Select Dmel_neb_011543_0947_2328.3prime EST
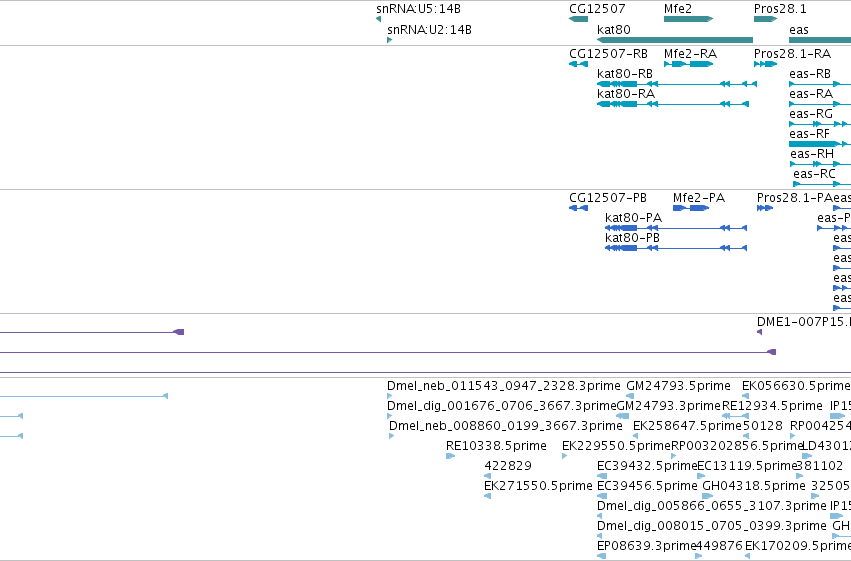 coord(389,396)
